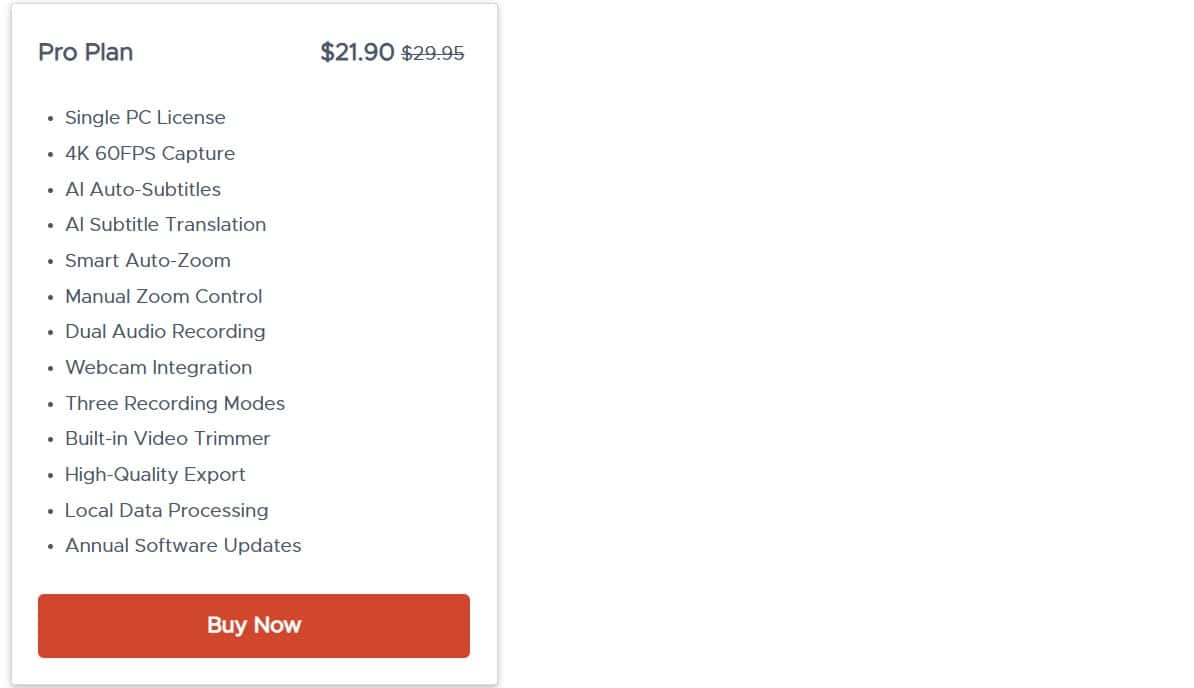Select the Annual Software Updates feature
Screen dimensions: 1194x688
tap(183, 545)
